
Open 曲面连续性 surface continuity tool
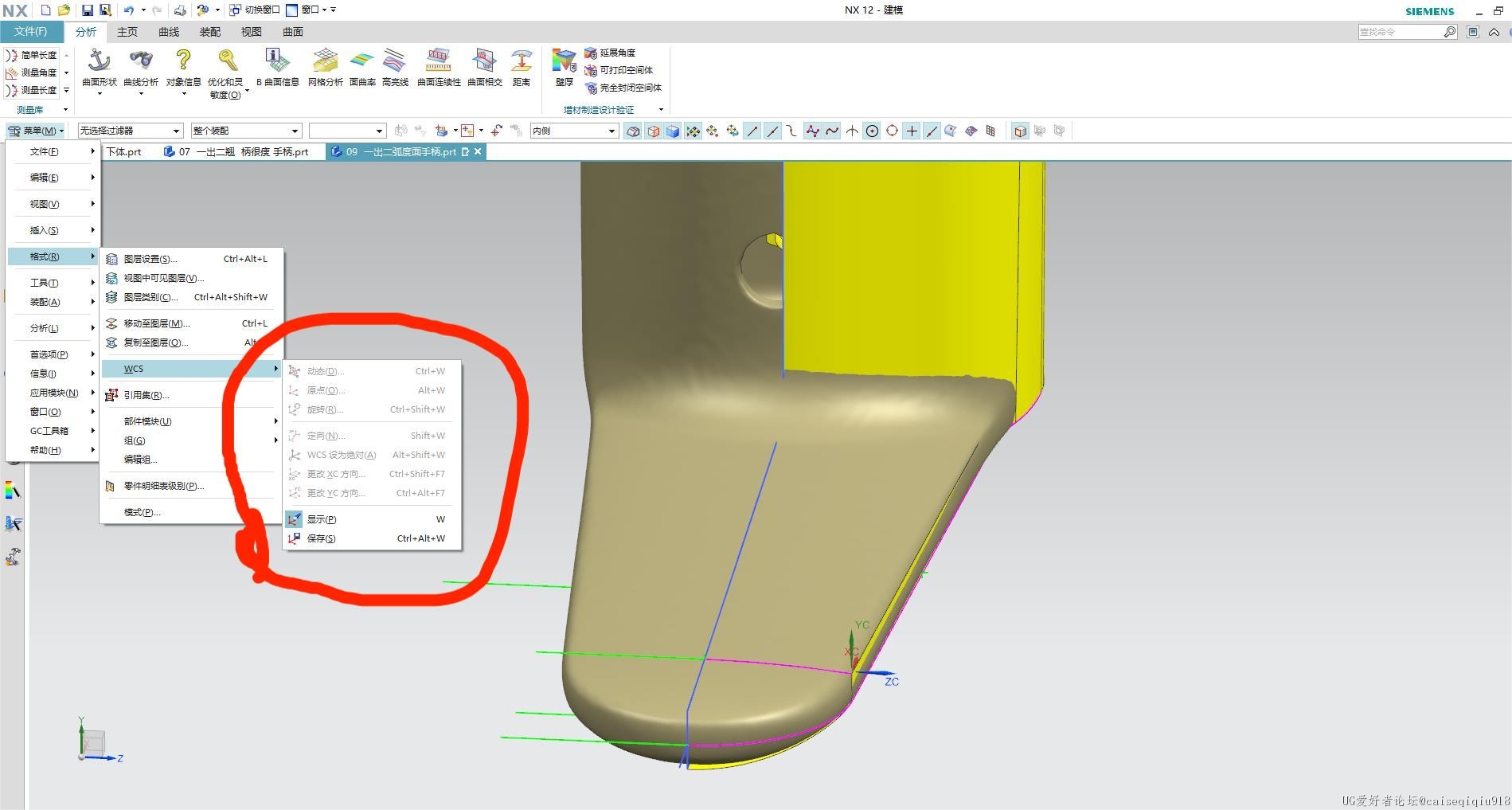(x=439, y=68)
